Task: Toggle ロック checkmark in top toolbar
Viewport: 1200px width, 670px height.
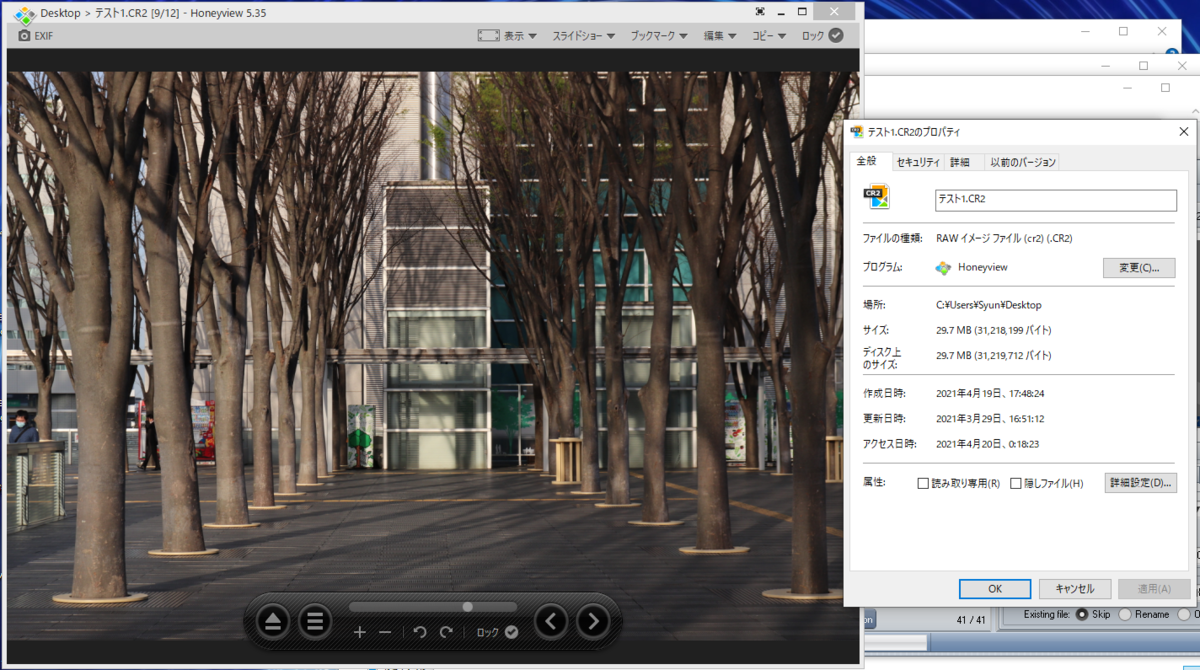Action: (x=836, y=35)
